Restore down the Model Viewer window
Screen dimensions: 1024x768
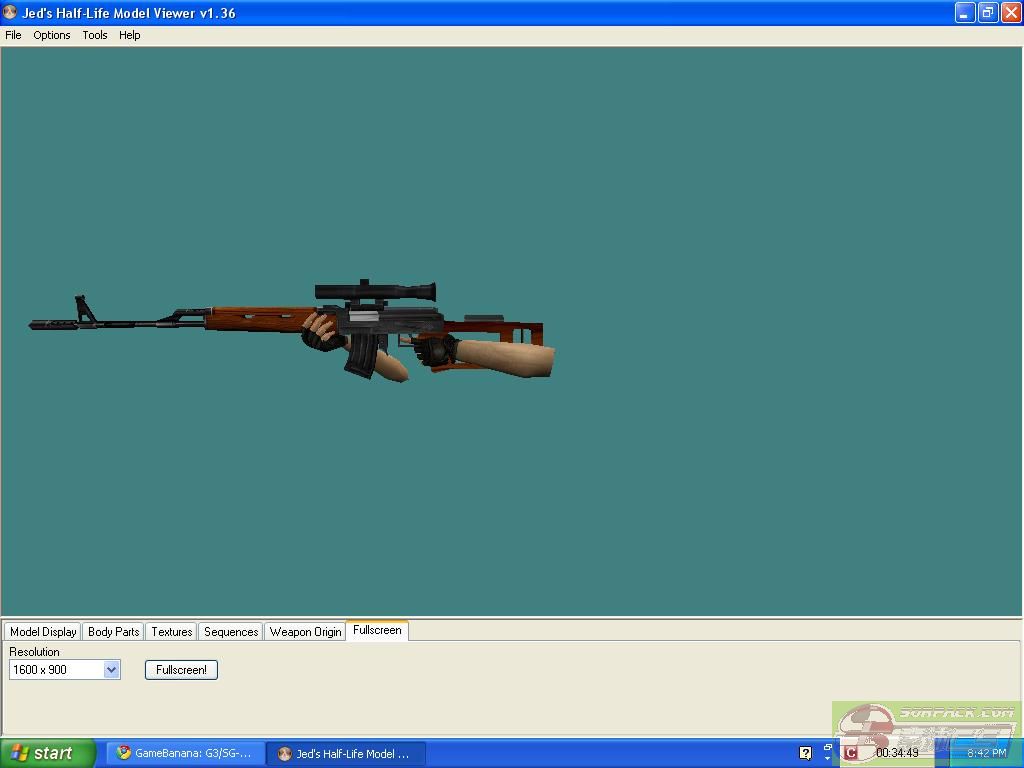click(x=988, y=12)
